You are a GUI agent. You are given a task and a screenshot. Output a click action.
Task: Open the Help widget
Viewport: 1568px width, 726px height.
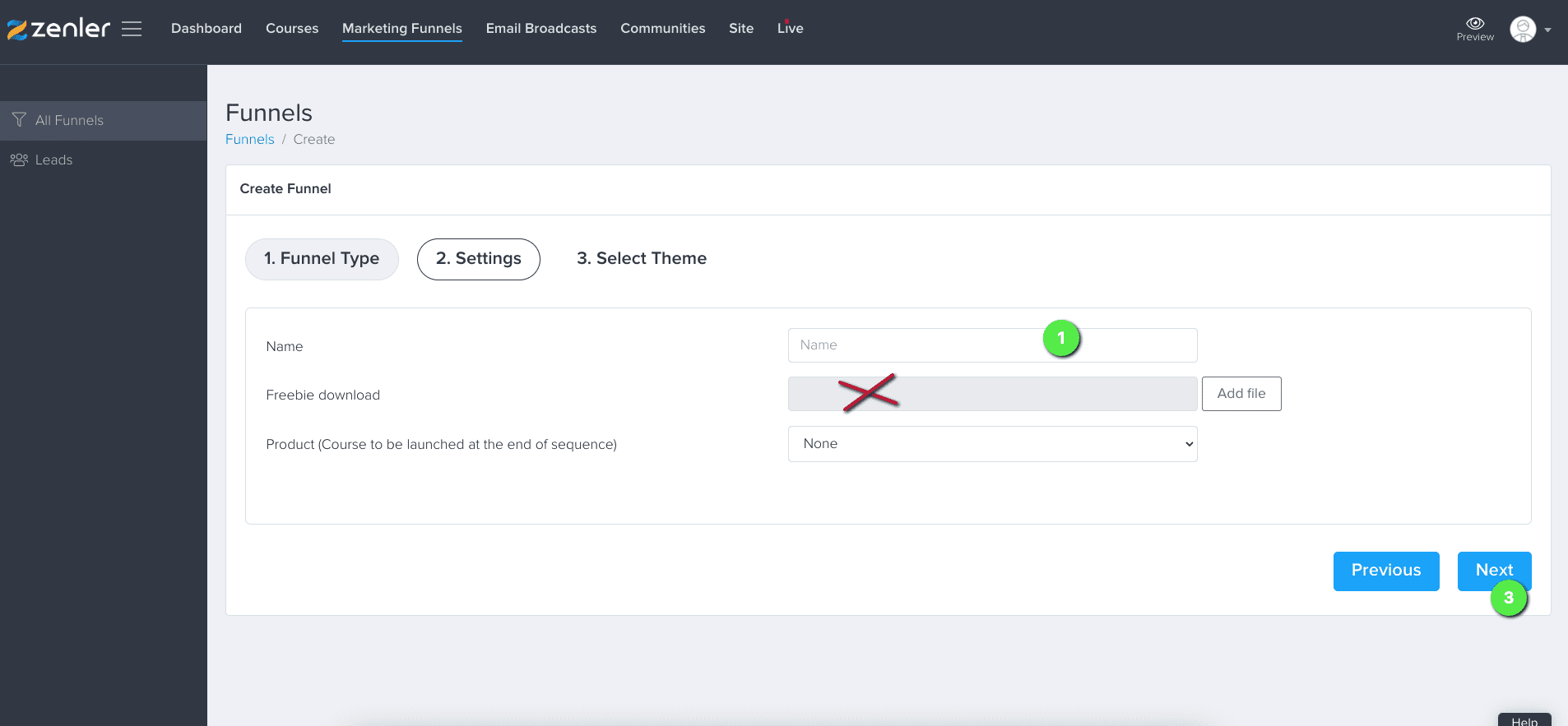[x=1524, y=720]
